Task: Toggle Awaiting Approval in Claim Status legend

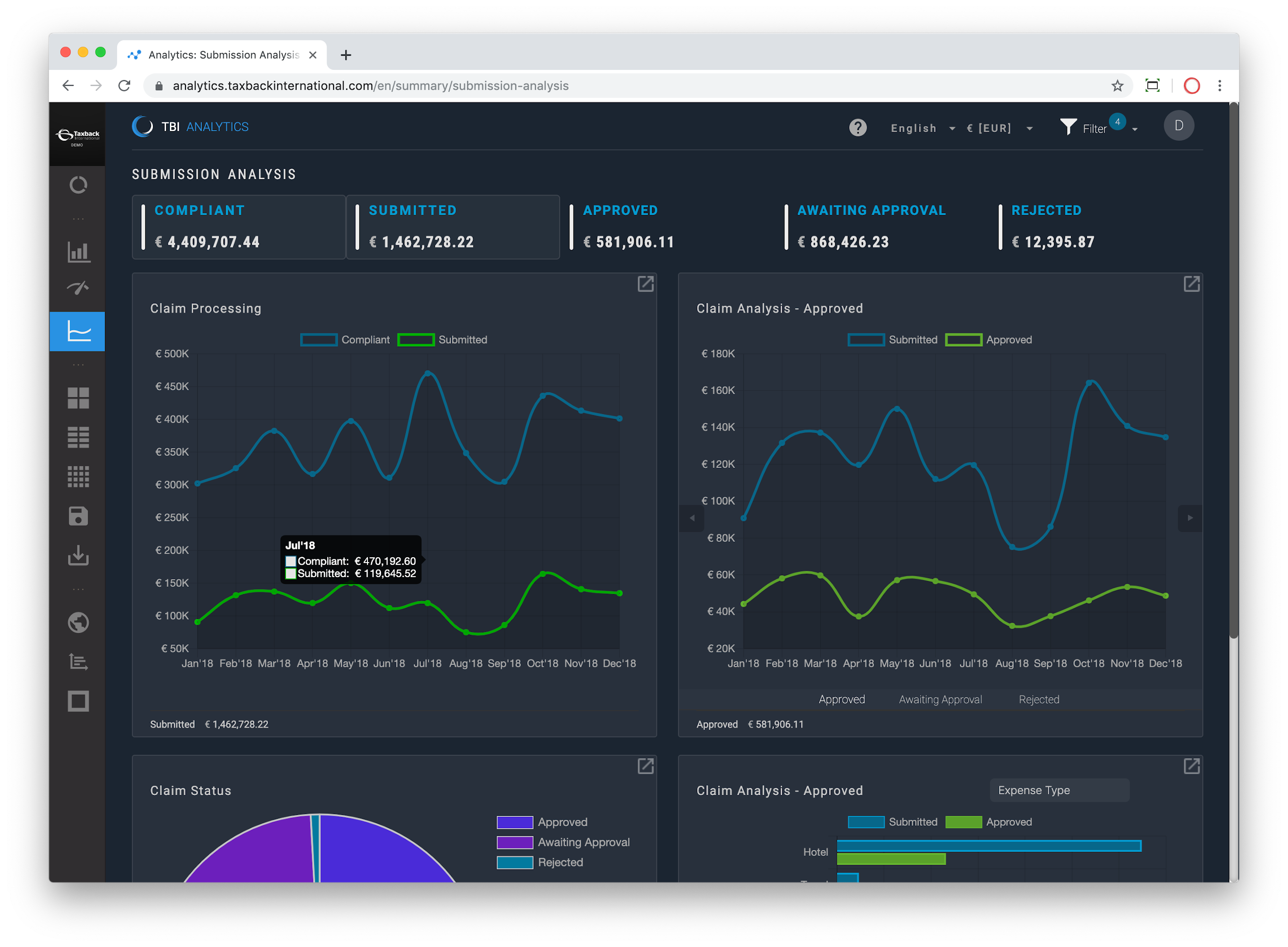Action: click(563, 842)
